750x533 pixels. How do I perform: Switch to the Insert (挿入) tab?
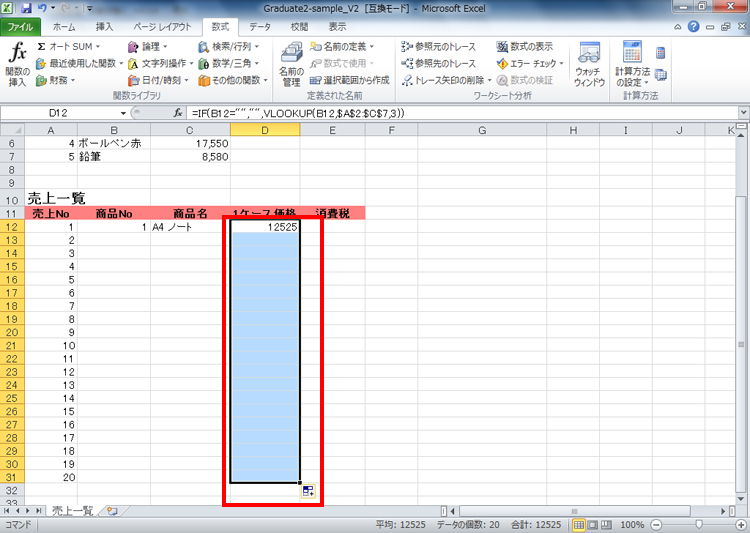pos(104,27)
